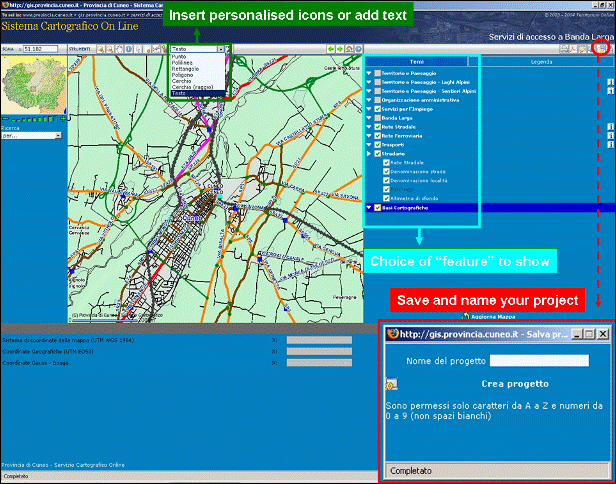Click Nome del progetto text field
This screenshot has width=616, height=484.
click(x=539, y=361)
